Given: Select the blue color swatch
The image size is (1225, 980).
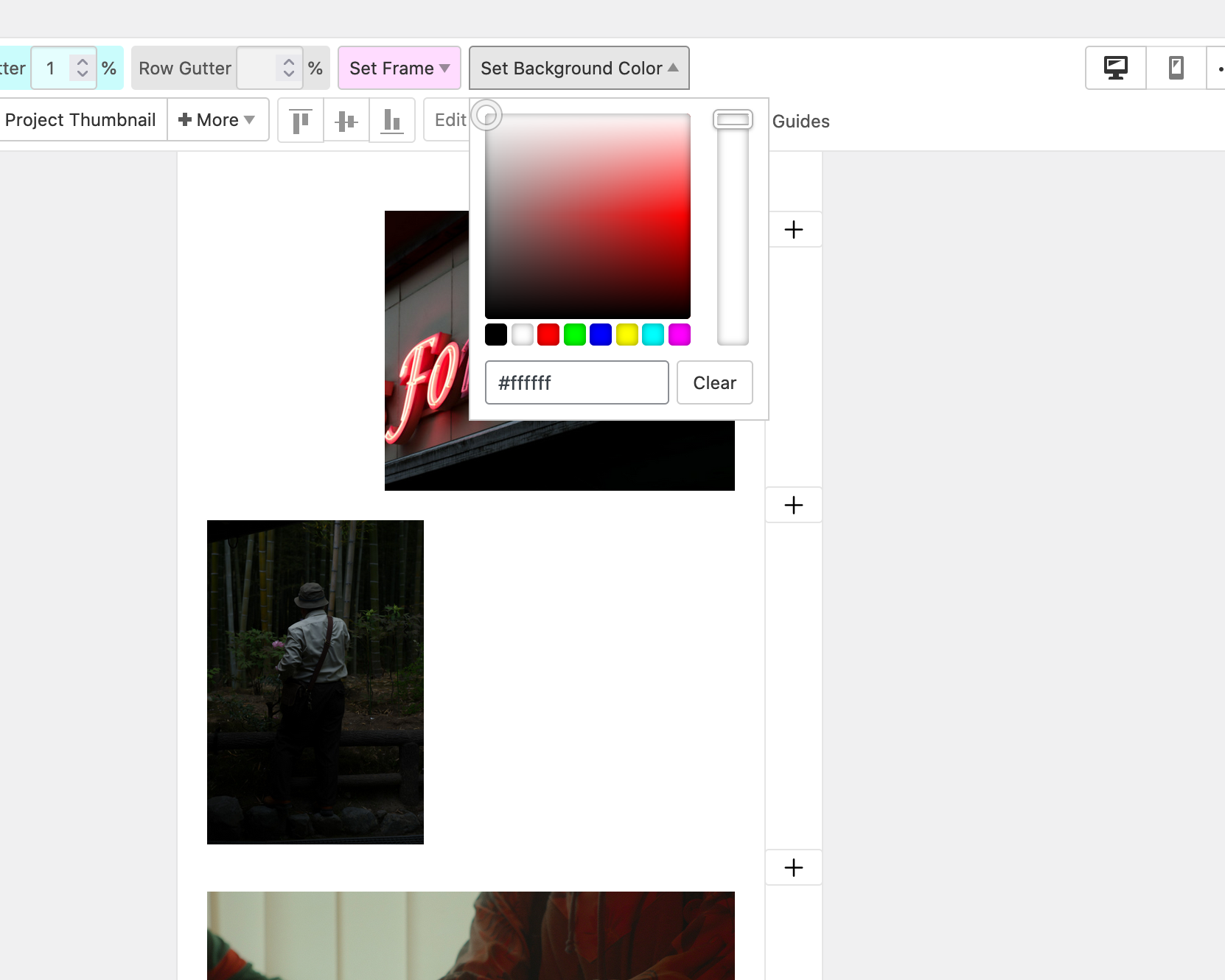Looking at the screenshot, I should [x=601, y=335].
